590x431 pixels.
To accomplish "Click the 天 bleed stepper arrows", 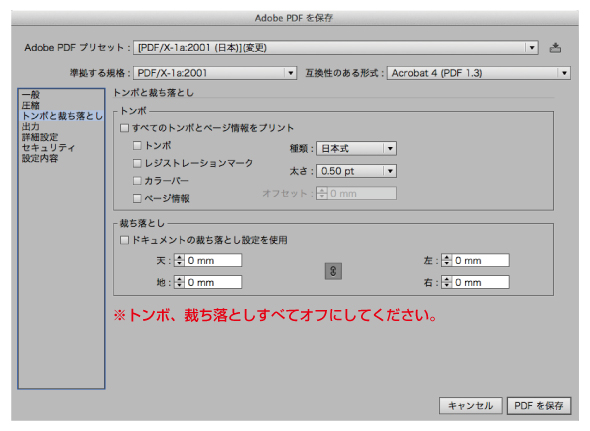I will (179, 260).
